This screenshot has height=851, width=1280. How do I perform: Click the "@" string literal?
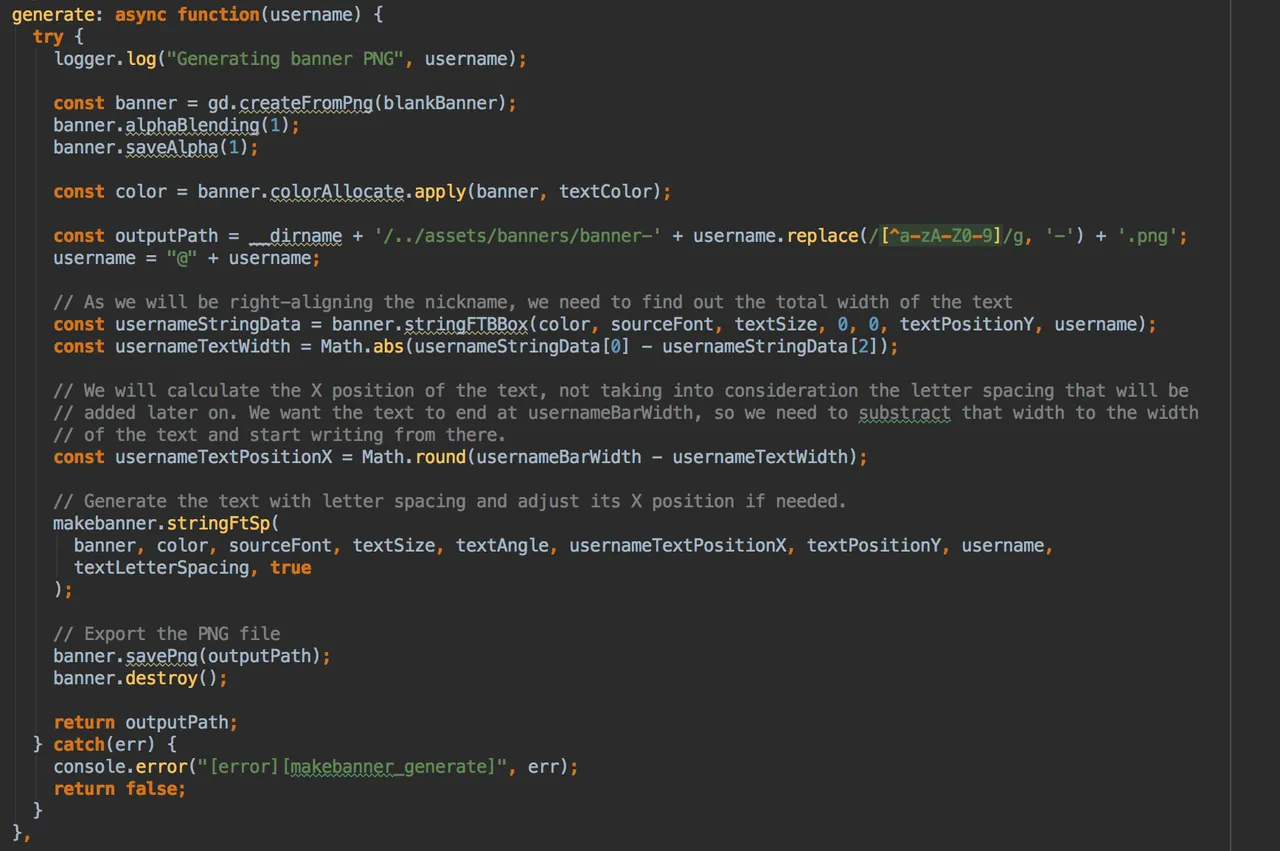tap(182, 258)
